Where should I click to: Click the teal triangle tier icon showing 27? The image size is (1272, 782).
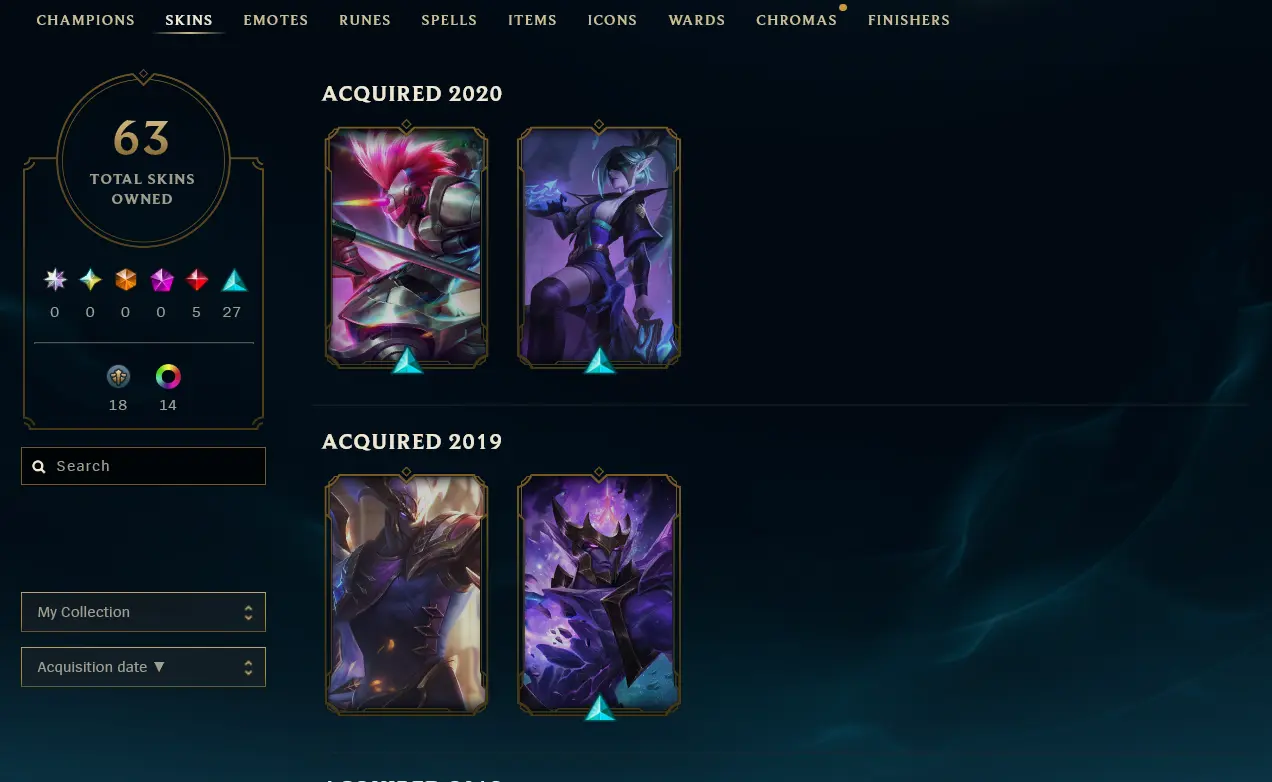(x=233, y=280)
